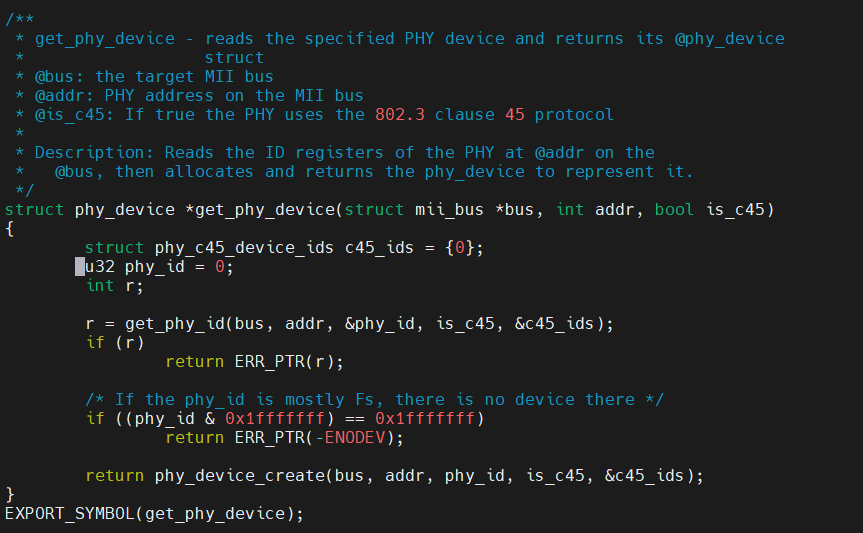Click the "int r;" declaration line
Viewport: 863px width, 533px height.
(114, 286)
